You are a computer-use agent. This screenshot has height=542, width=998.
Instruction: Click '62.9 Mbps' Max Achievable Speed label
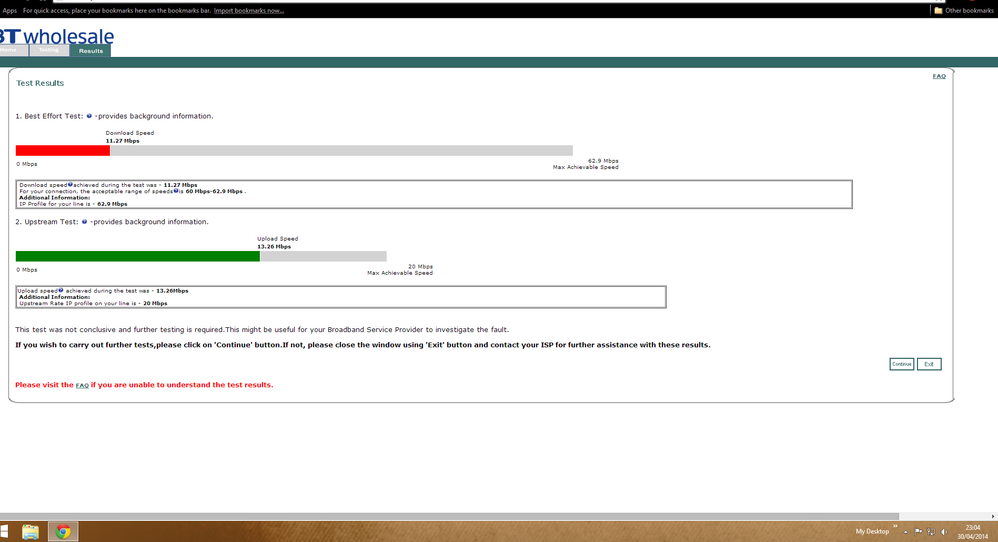(603, 161)
